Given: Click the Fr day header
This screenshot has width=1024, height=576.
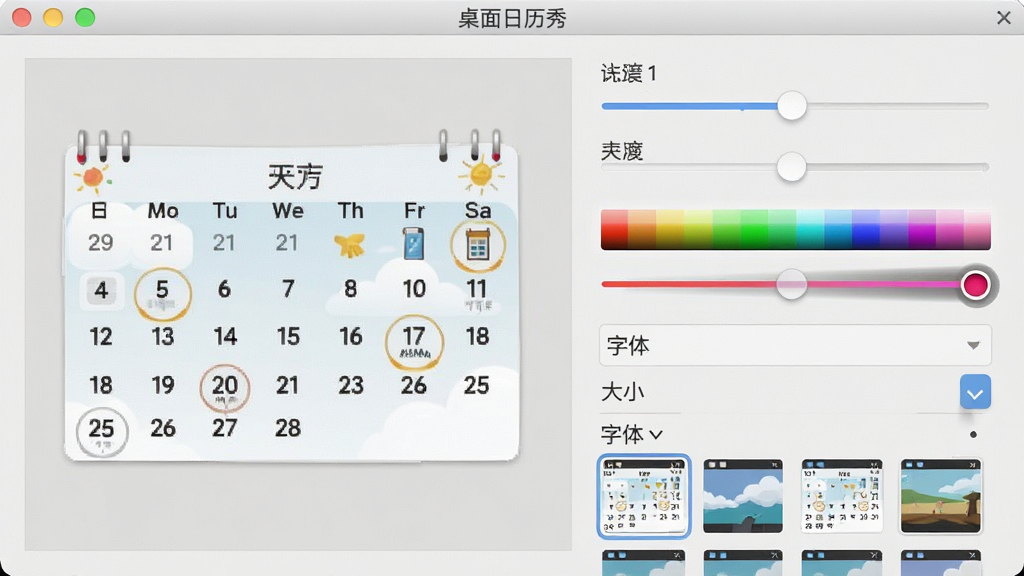Looking at the screenshot, I should [414, 210].
